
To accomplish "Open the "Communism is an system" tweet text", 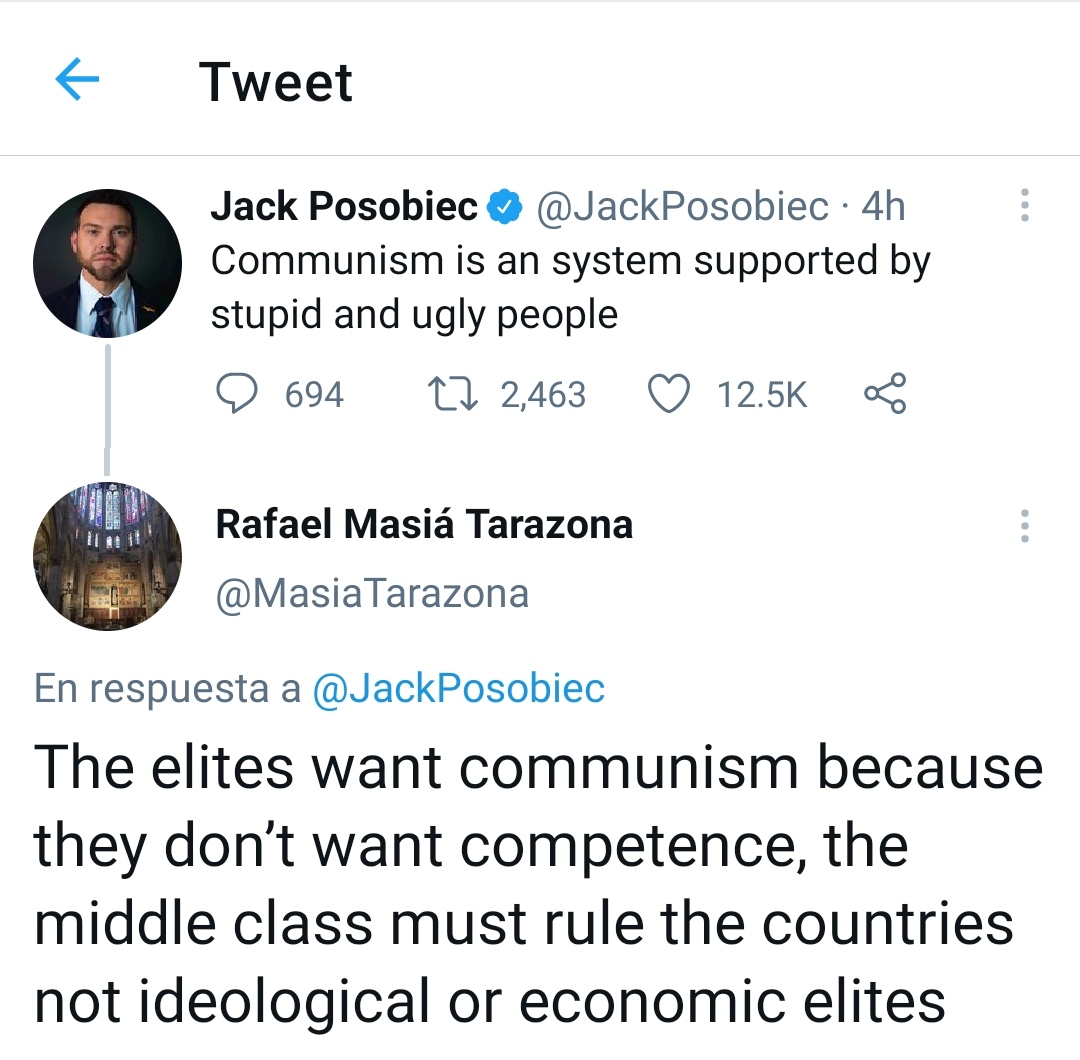I will point(570,288).
